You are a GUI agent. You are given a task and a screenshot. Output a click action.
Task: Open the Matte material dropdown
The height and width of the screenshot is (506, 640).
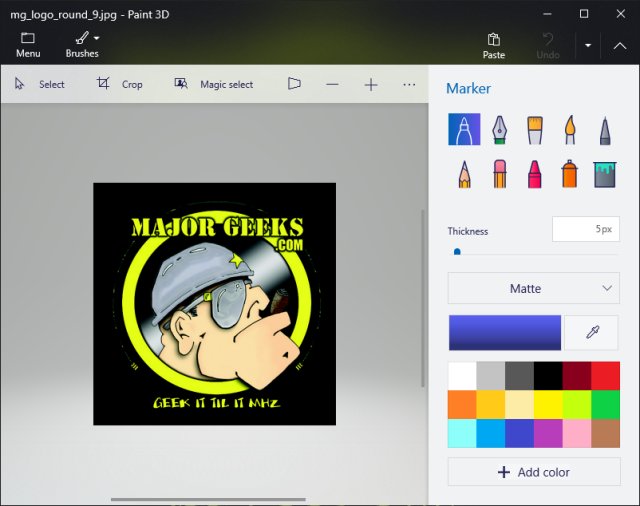click(x=533, y=288)
